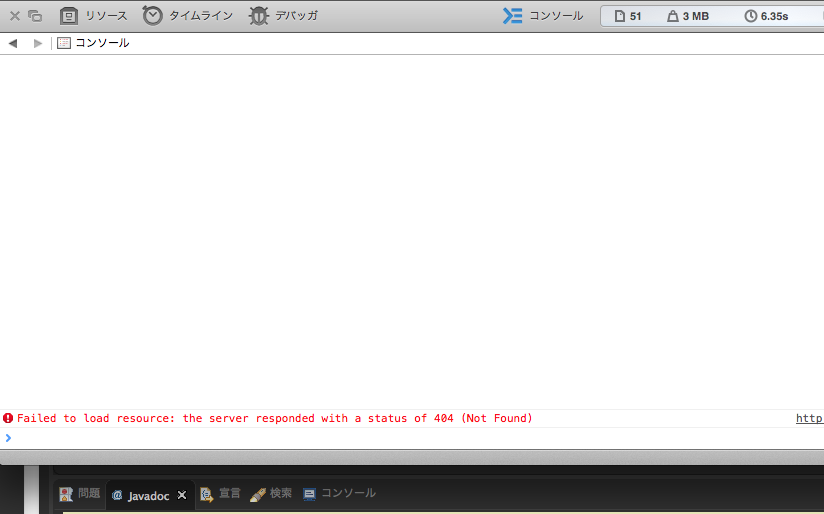Image resolution: width=824 pixels, height=514 pixels.
Task: Click the transfer size weight icon
Action: (673, 16)
